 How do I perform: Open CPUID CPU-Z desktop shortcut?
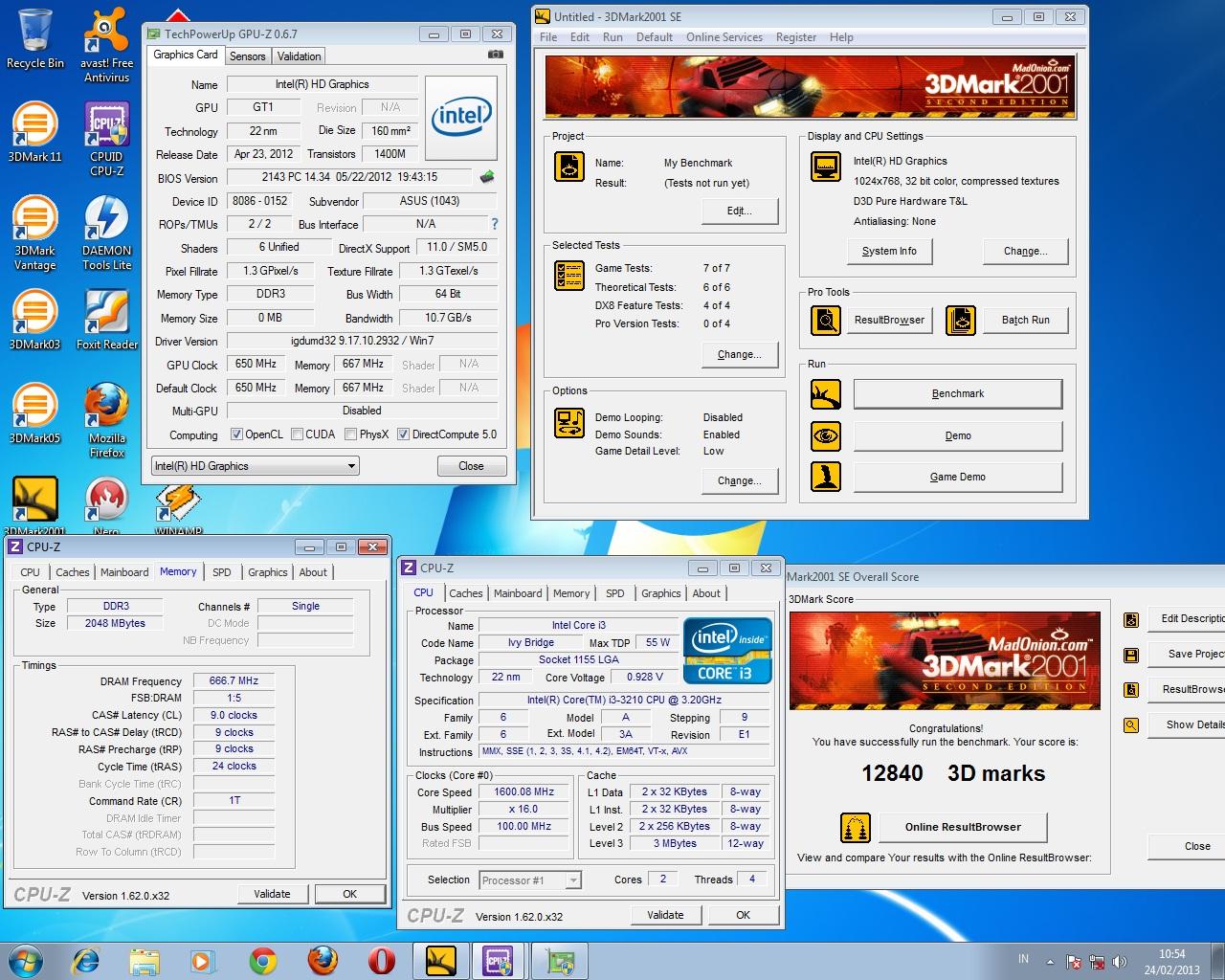tap(106, 139)
